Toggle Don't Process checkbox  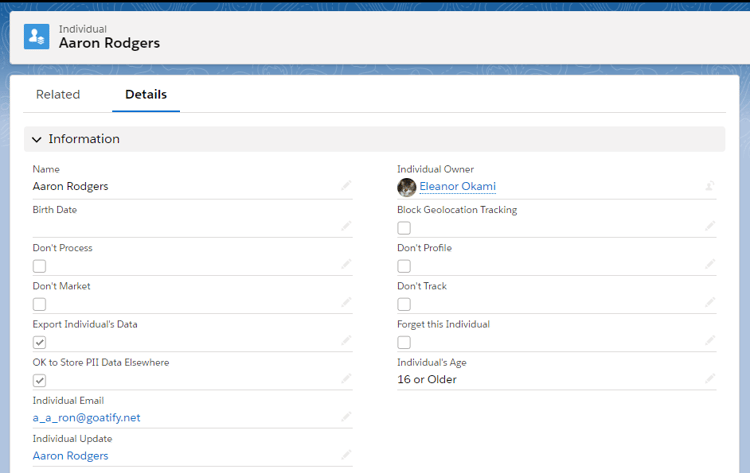(x=39, y=266)
